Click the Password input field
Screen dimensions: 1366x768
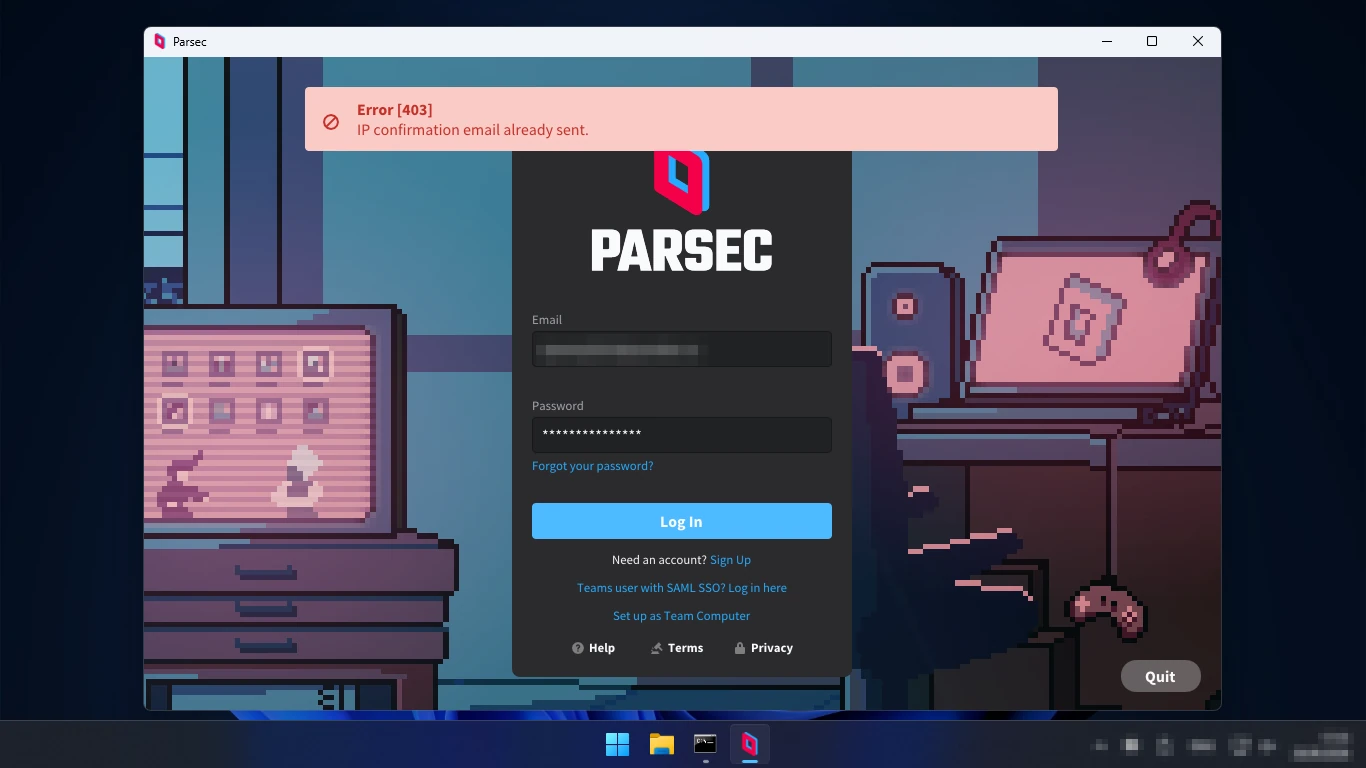pos(681,435)
